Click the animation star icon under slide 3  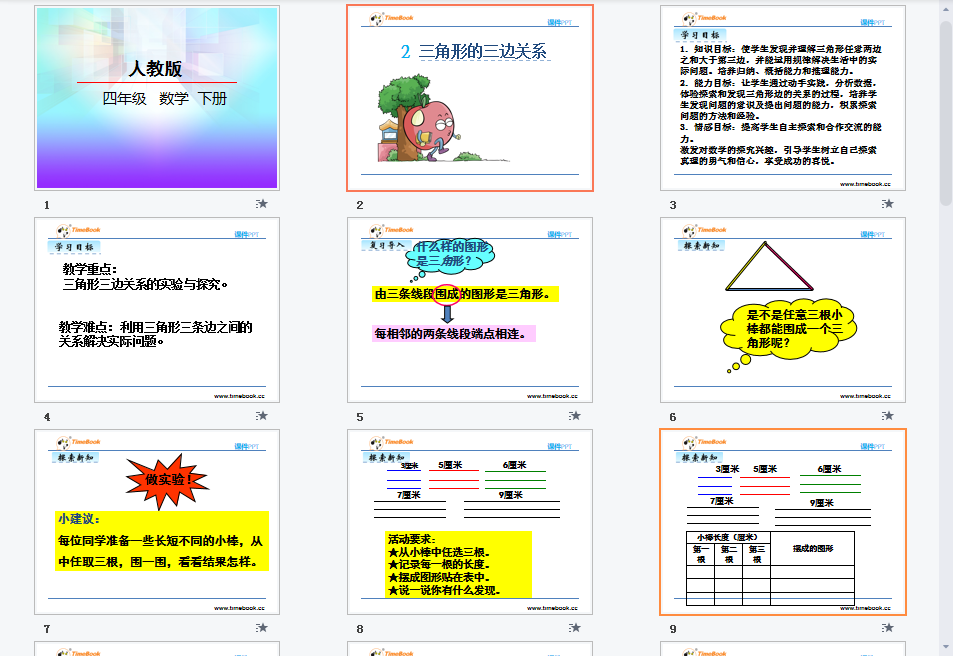click(x=888, y=204)
